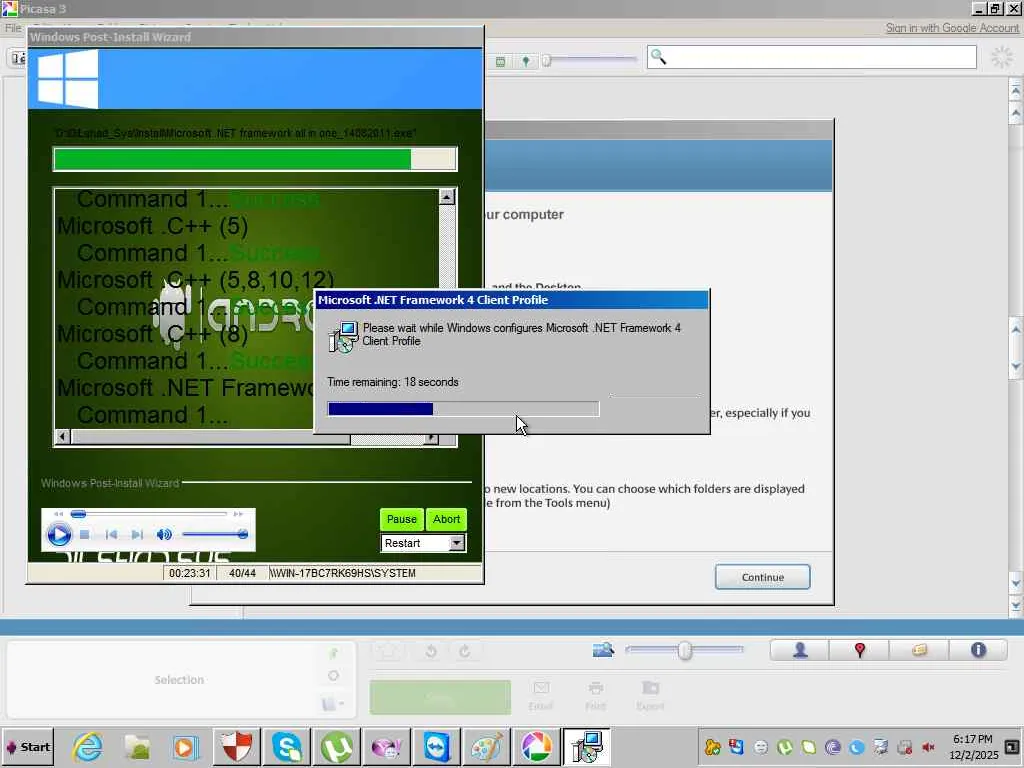Open the People panel in Picasa

pyautogui.click(x=800, y=650)
